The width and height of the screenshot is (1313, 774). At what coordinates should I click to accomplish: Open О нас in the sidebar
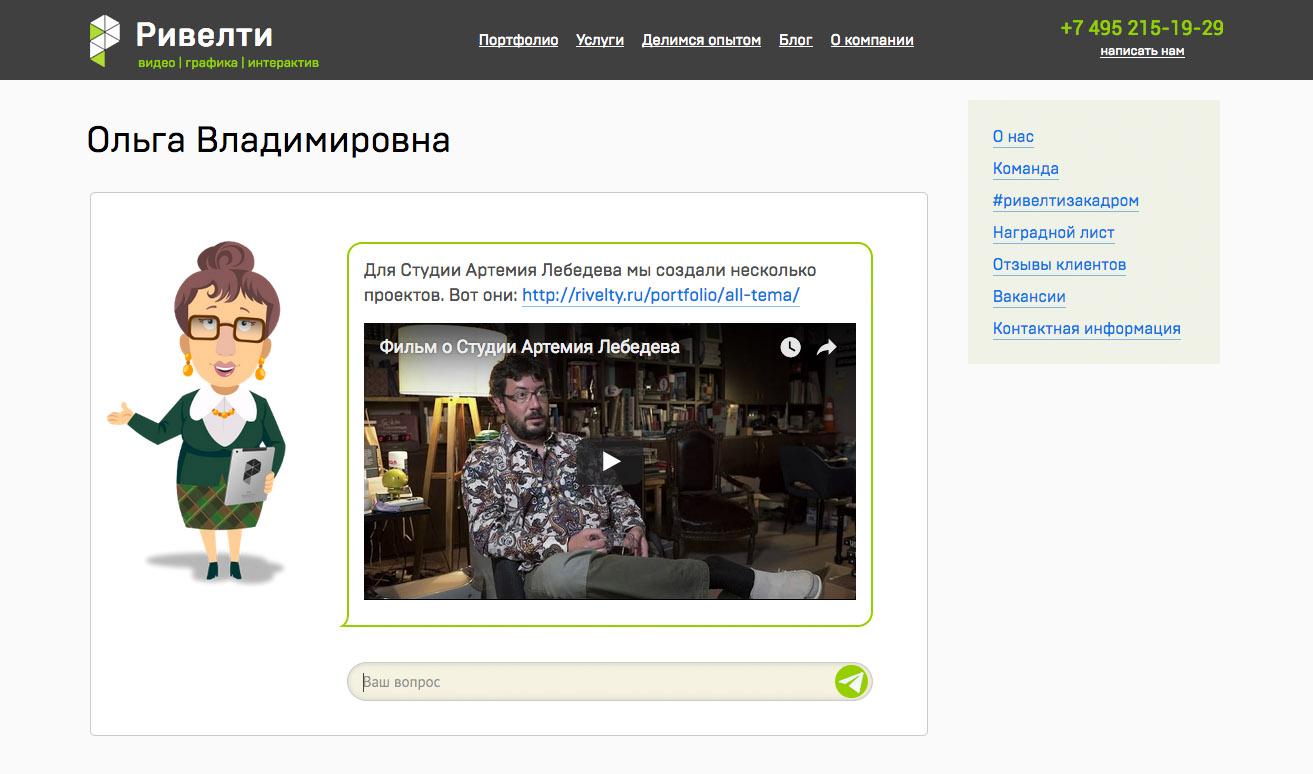click(1013, 137)
